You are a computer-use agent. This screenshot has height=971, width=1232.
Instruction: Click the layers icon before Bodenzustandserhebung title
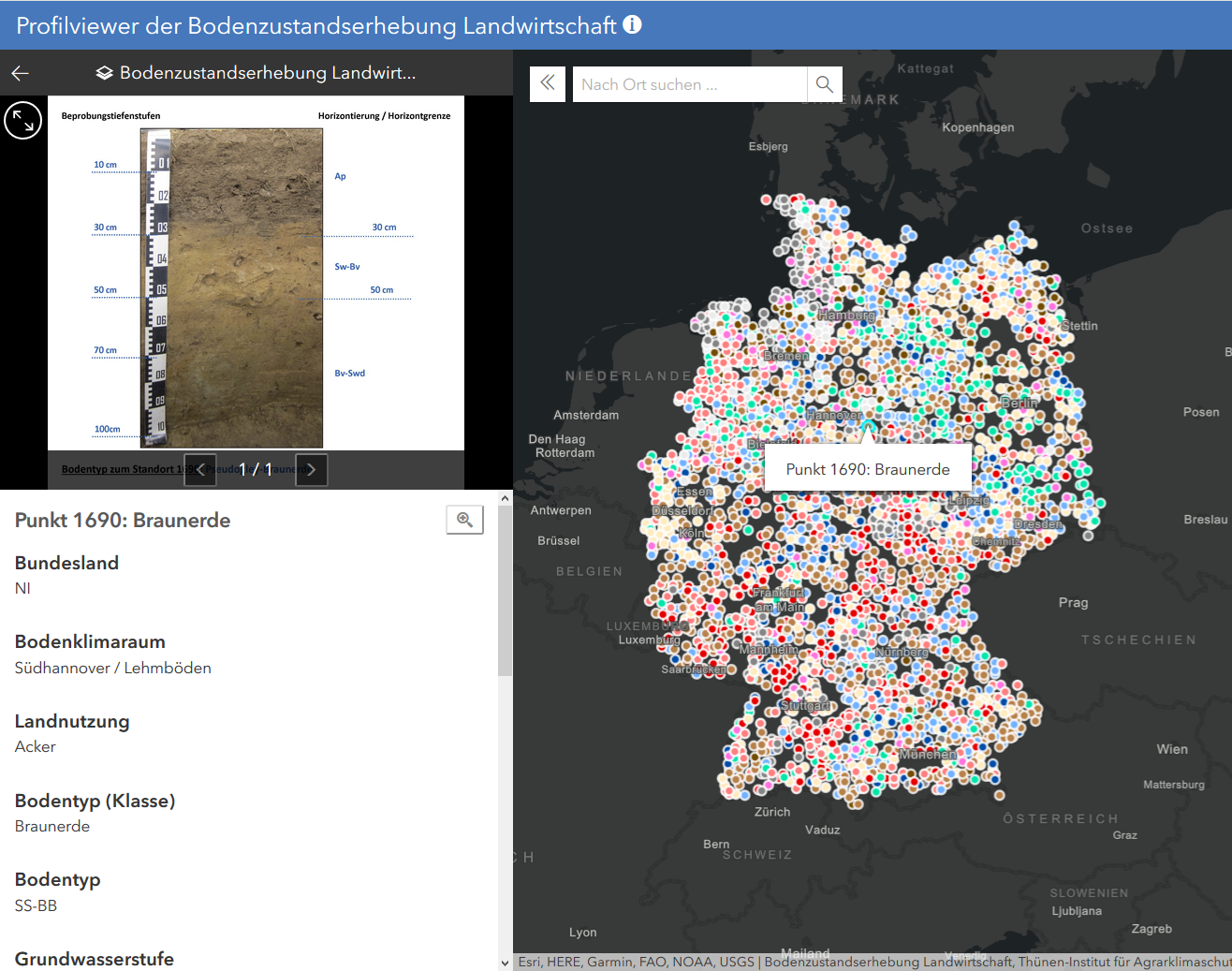pos(104,73)
